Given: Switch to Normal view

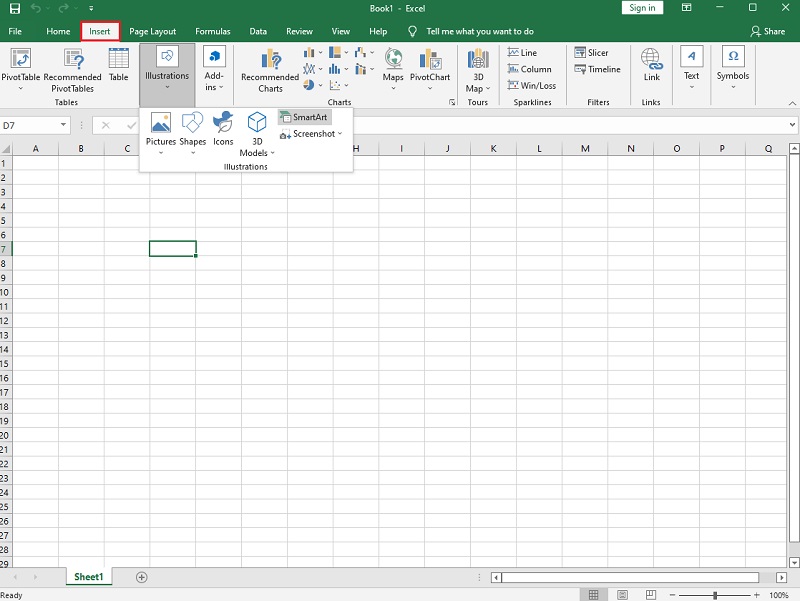Looking at the screenshot, I should point(593,595).
